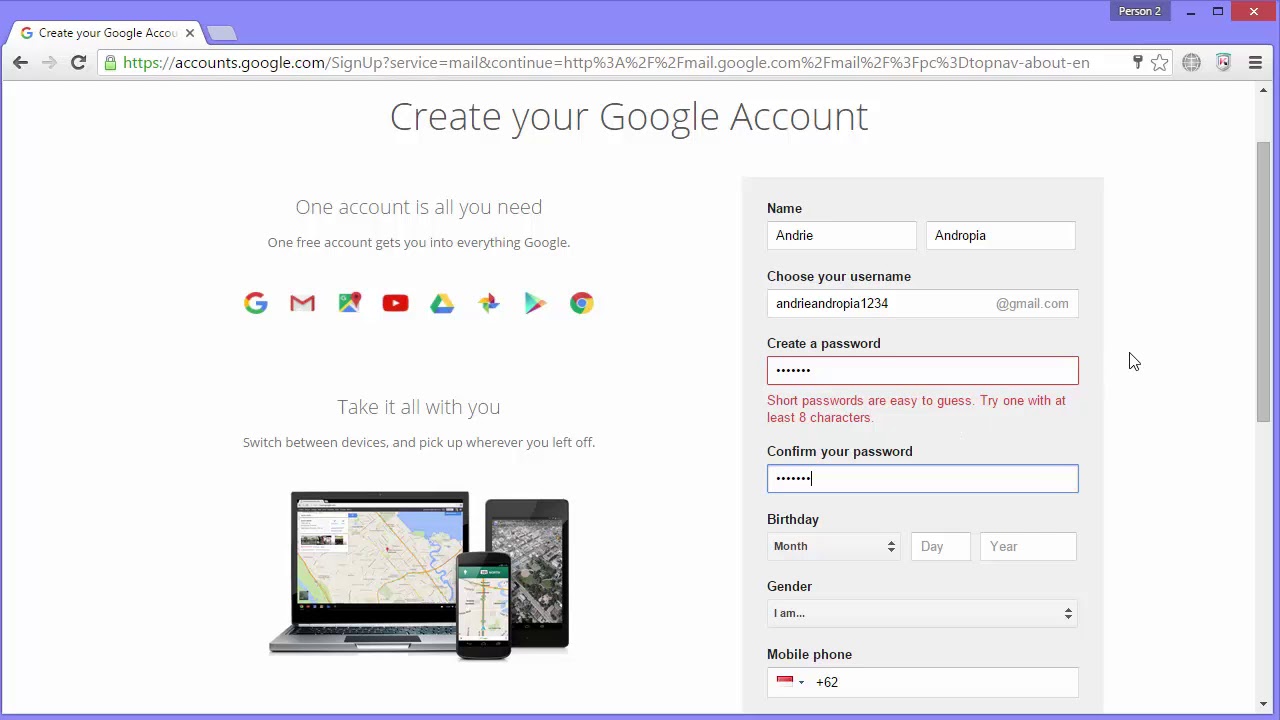
Task: Click the Google Drive icon
Action: 442,303
